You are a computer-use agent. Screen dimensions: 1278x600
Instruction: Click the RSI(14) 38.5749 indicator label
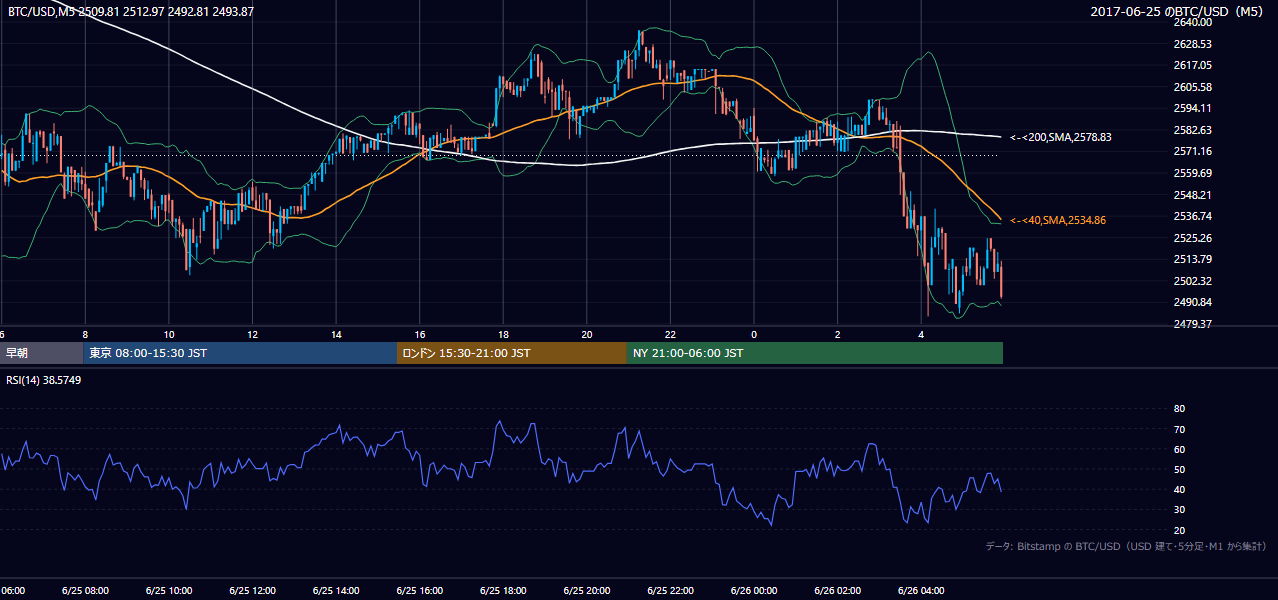click(43, 380)
